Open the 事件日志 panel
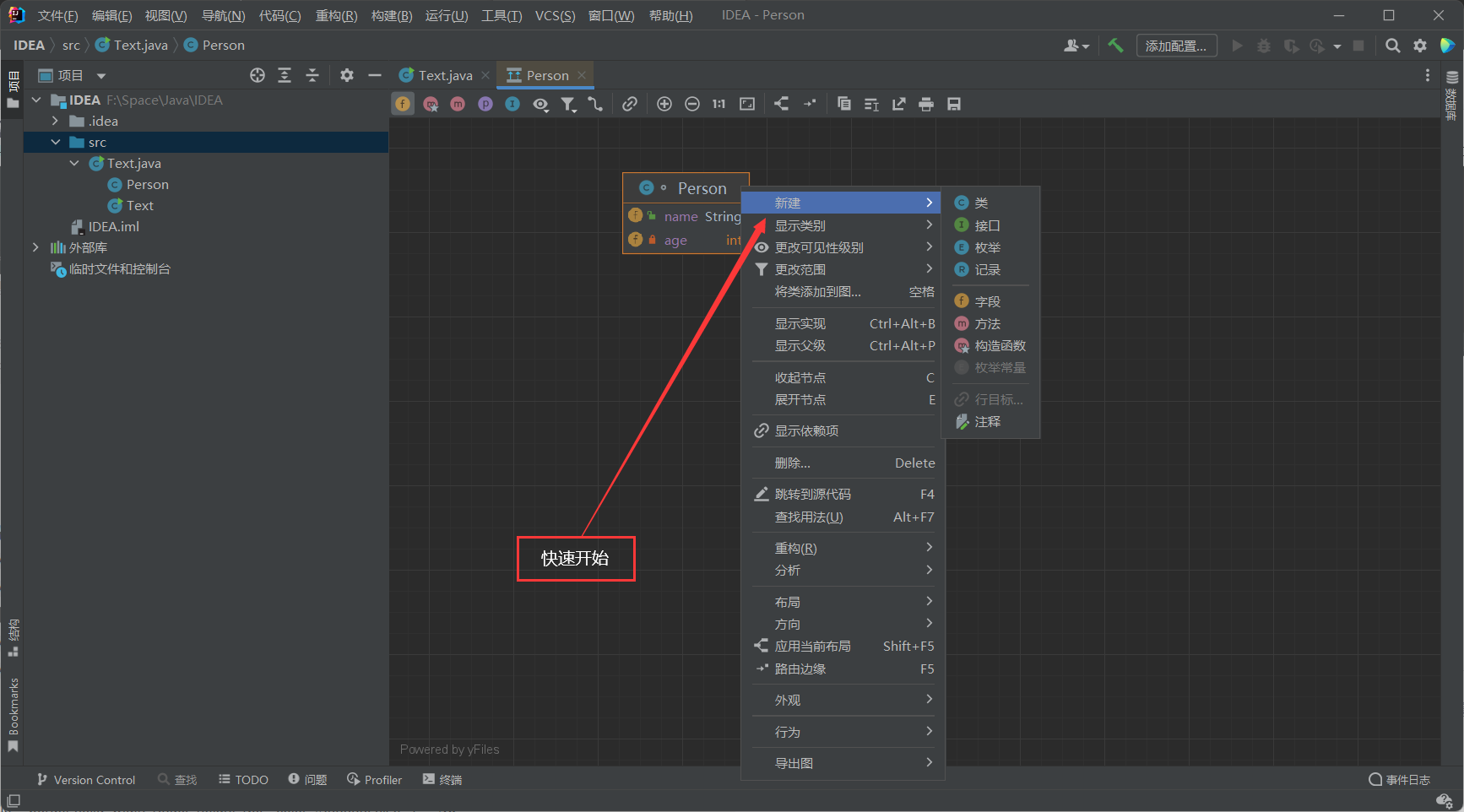Image resolution: width=1464 pixels, height=812 pixels. [x=1400, y=779]
